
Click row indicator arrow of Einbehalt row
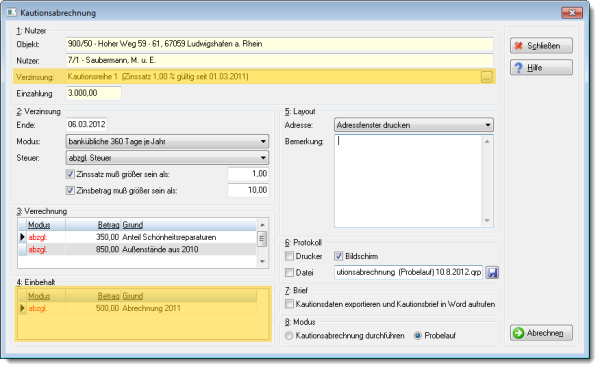coord(22,309)
